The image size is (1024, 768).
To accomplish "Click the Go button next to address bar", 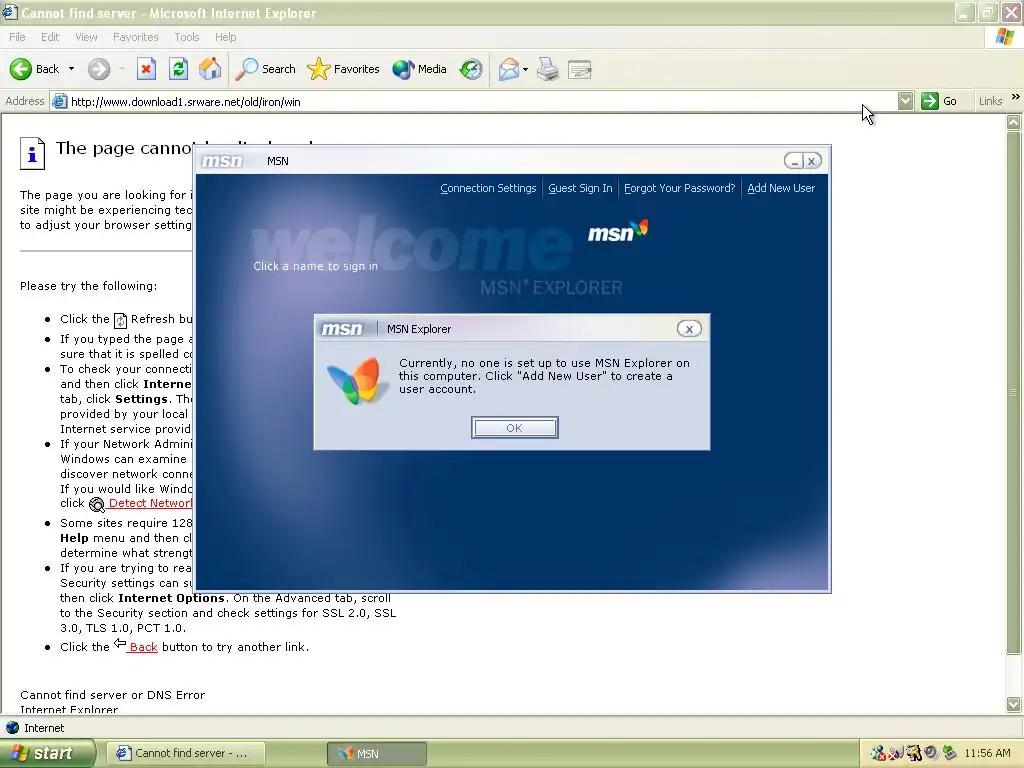I will pyautogui.click(x=939, y=101).
